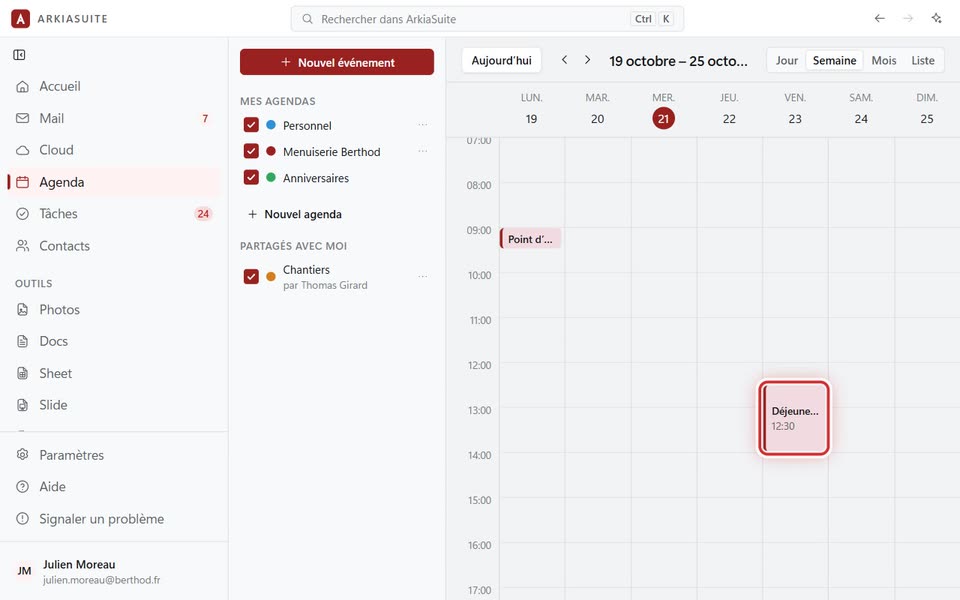Switch to Jour view
Image resolution: width=960 pixels, height=600 pixels.
(x=787, y=61)
